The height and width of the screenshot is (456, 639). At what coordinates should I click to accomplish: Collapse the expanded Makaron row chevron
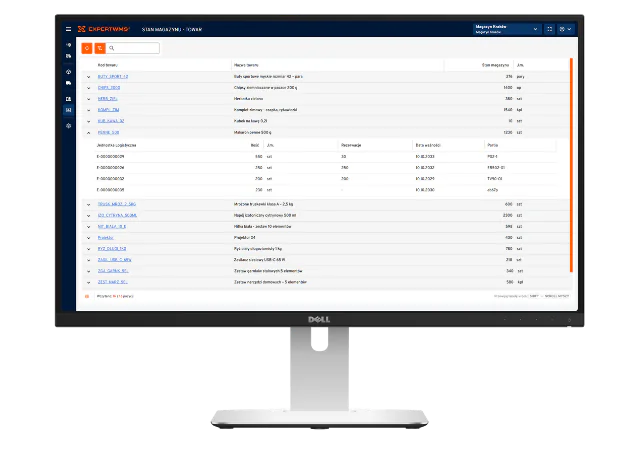(x=88, y=132)
